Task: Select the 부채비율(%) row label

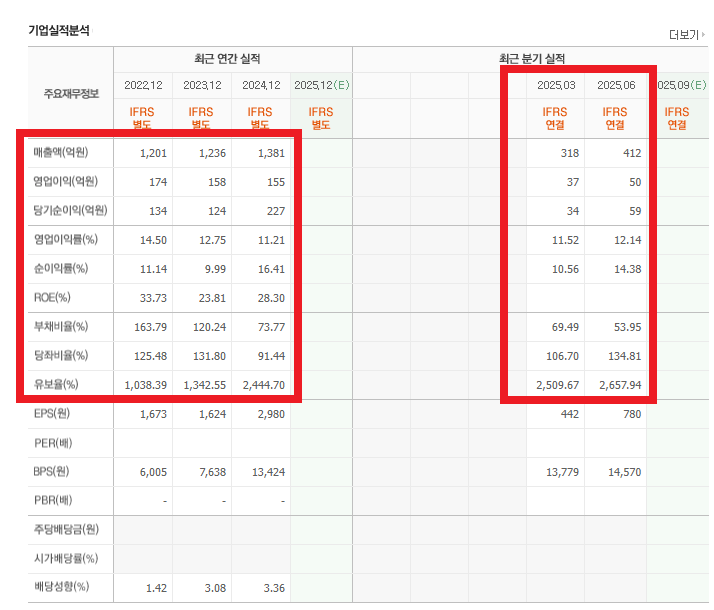Action: tap(61, 327)
